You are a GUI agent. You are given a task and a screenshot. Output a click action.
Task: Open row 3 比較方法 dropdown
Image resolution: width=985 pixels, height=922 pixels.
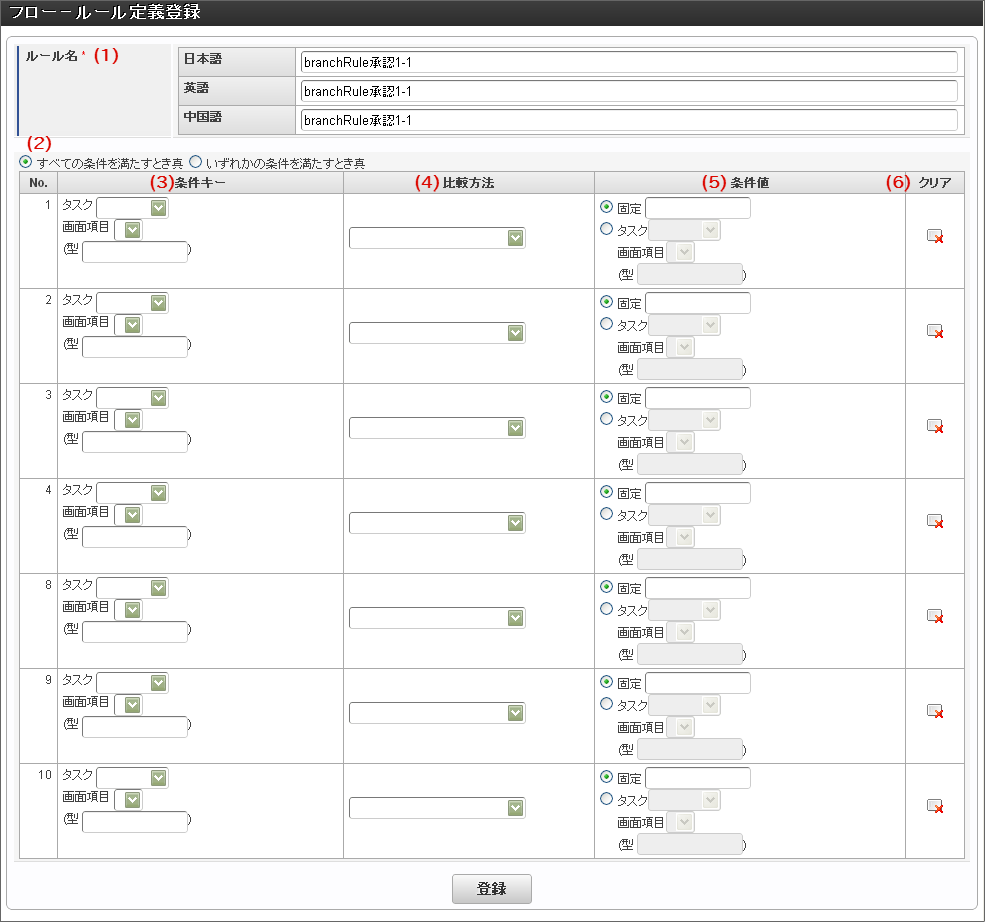(437, 428)
